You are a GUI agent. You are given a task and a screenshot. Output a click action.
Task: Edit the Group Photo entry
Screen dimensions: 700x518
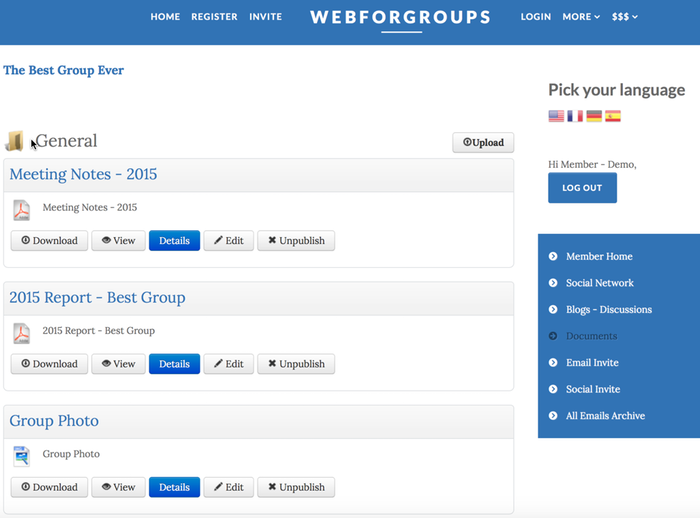tap(229, 487)
